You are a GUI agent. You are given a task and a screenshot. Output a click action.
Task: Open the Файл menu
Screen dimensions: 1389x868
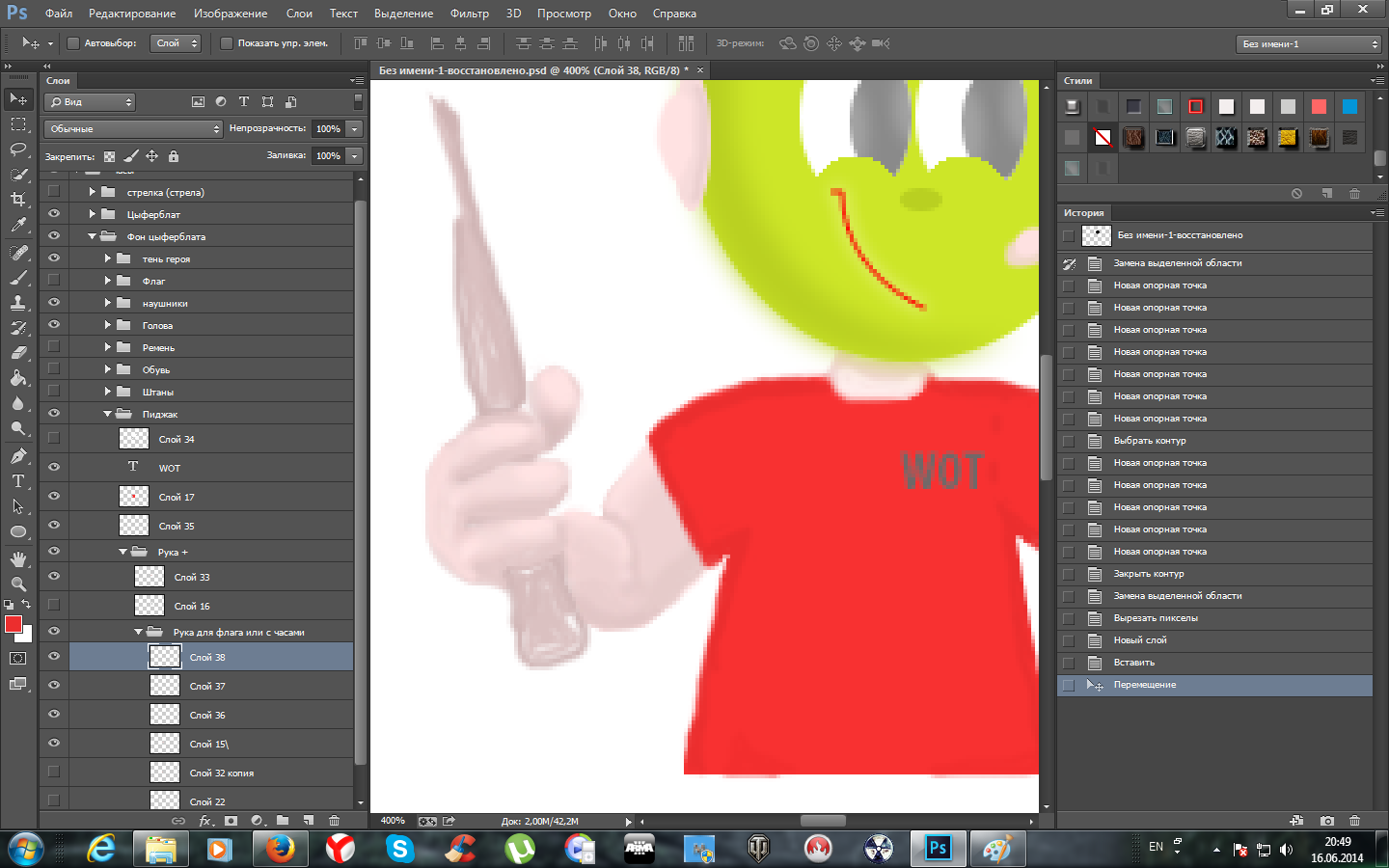click(x=59, y=14)
